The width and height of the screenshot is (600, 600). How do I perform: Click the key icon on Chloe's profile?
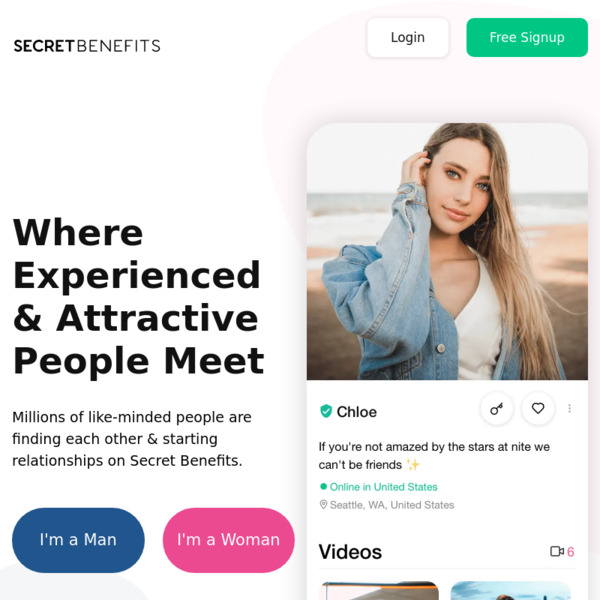pyautogui.click(x=497, y=409)
